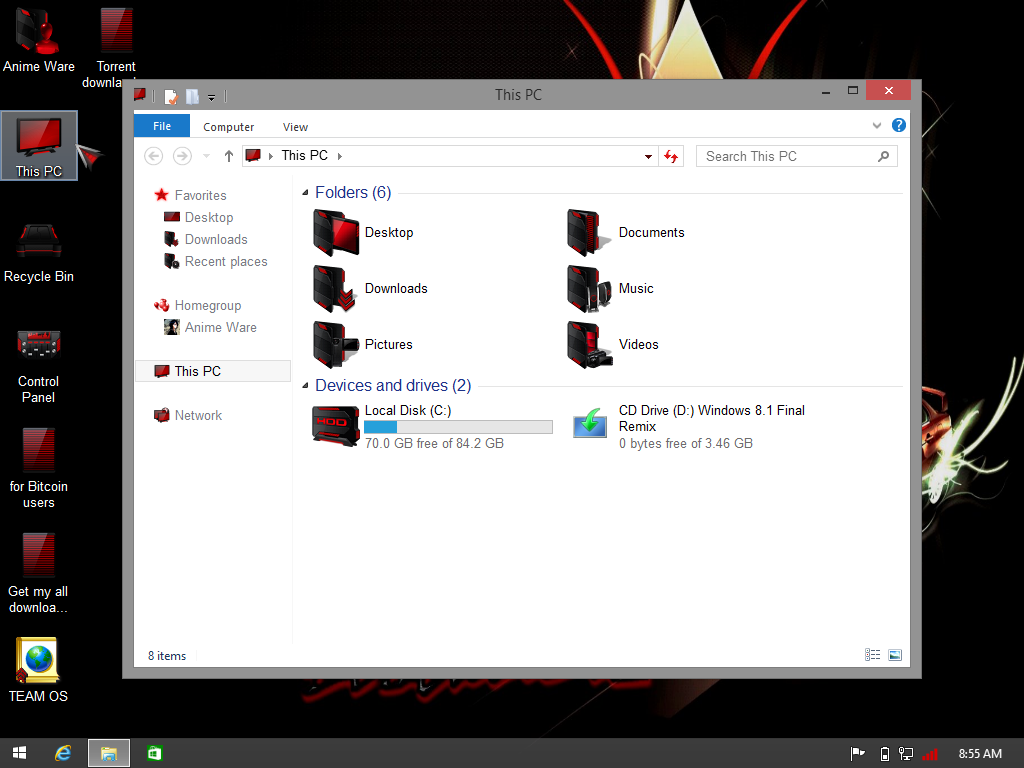
Task: Switch to Details view icon in status bar
Action: [872, 655]
